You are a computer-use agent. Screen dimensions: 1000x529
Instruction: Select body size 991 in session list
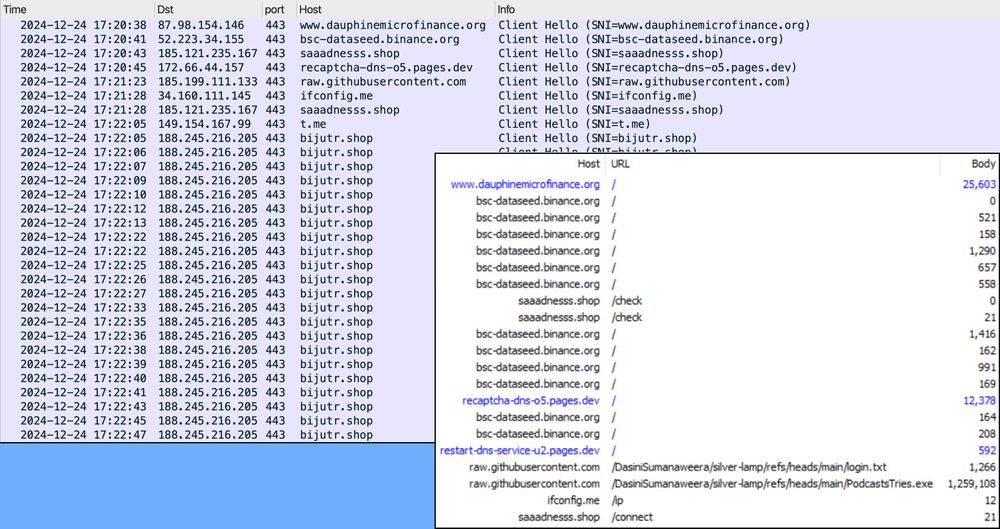[x=987, y=368]
